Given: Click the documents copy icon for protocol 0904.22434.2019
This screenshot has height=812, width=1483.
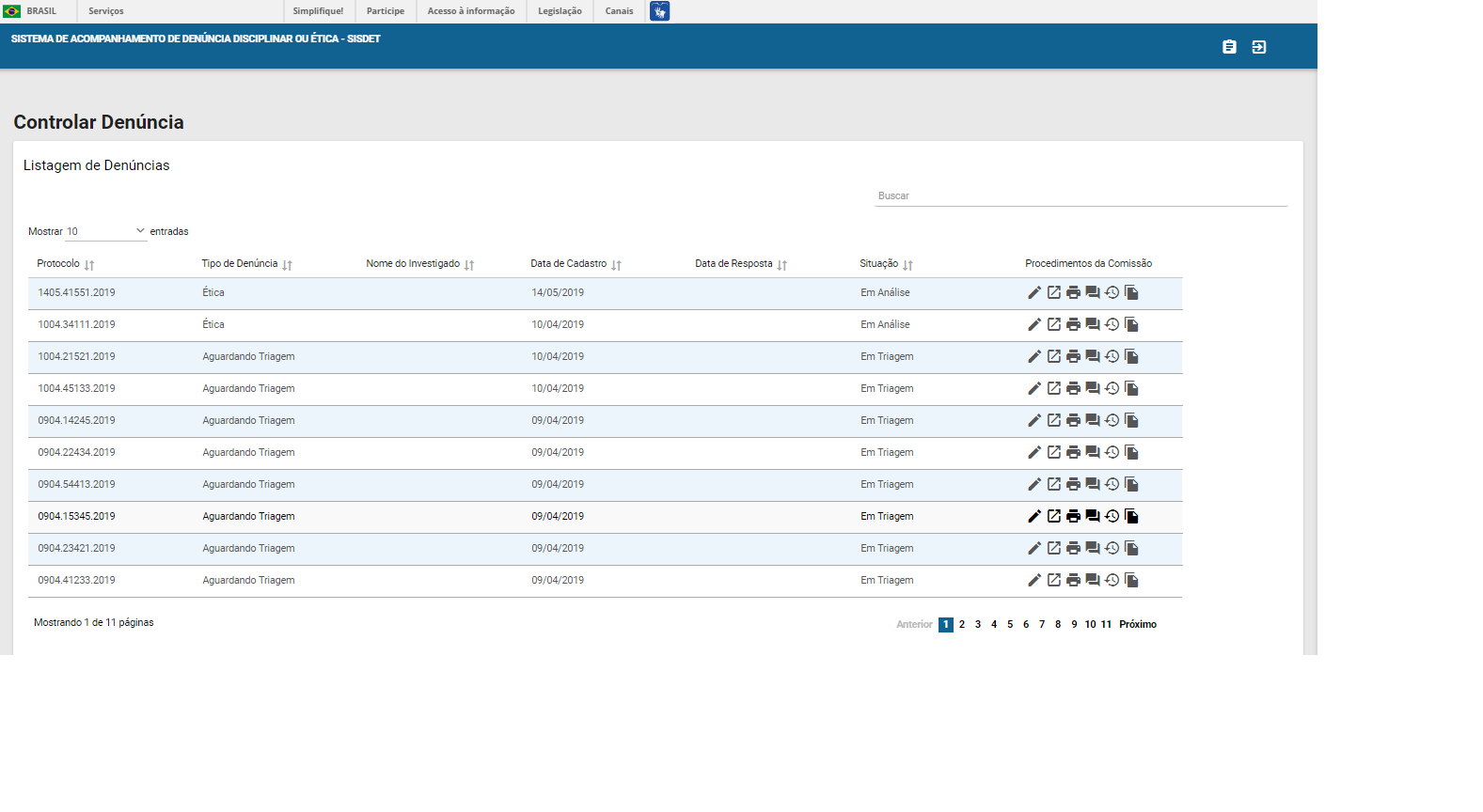Looking at the screenshot, I should coord(1131,452).
